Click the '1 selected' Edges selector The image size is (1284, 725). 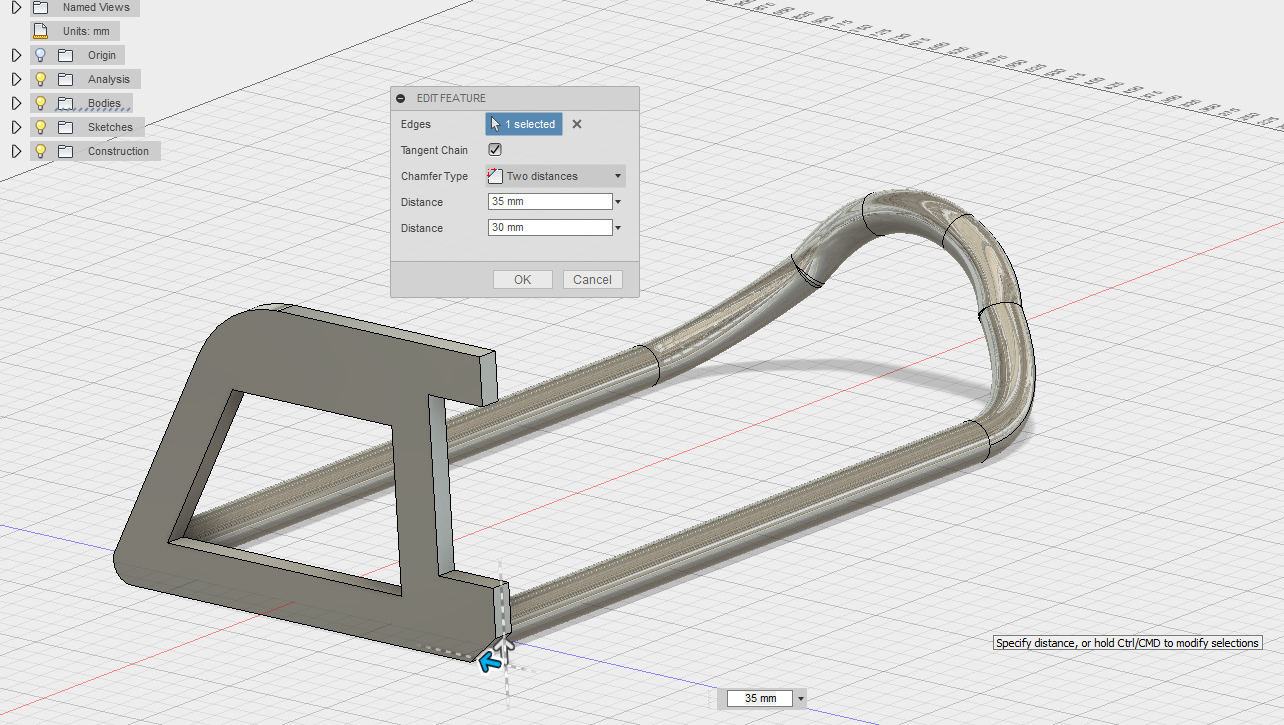click(524, 124)
